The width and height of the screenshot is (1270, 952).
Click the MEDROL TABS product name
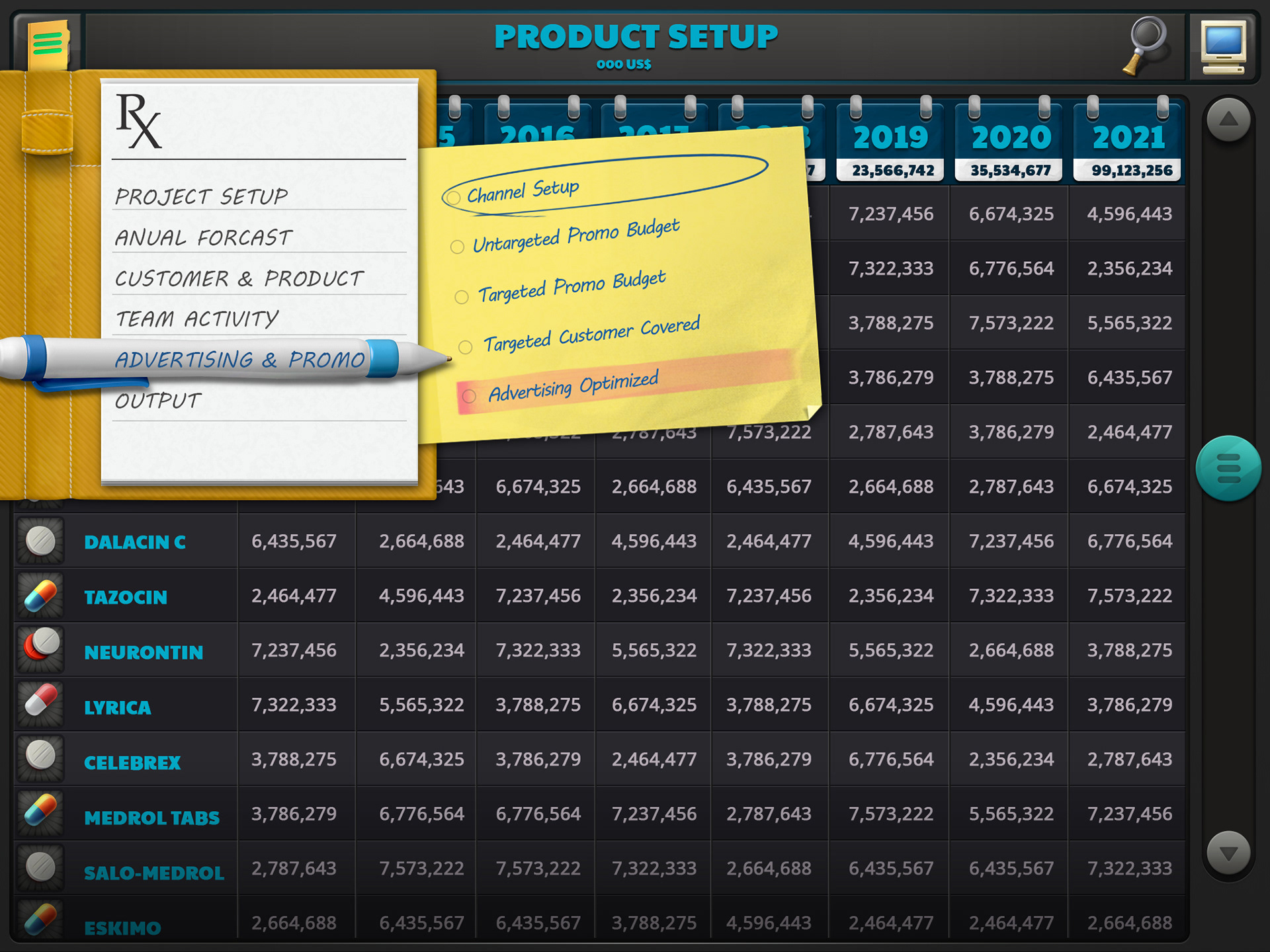click(x=151, y=818)
